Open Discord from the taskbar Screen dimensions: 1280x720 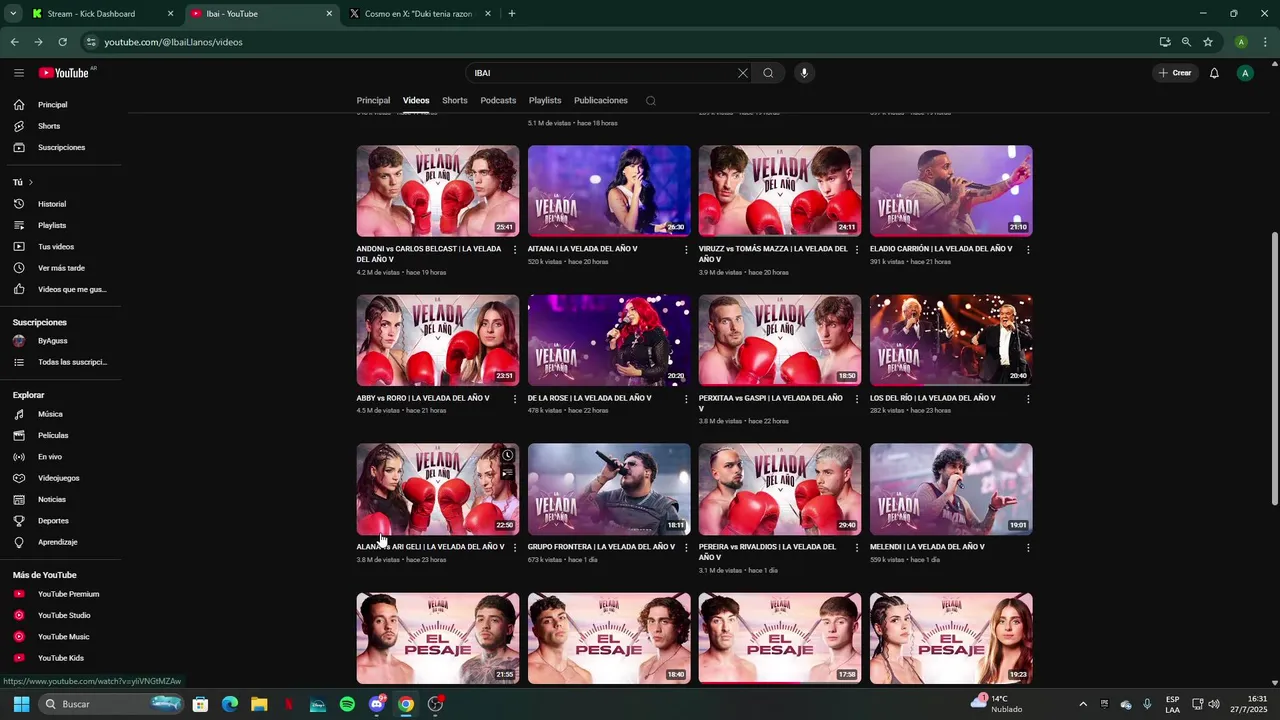pos(377,704)
